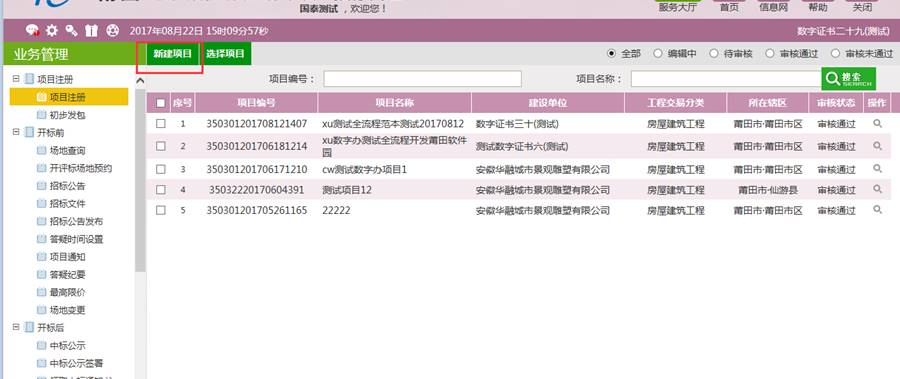This screenshot has height=379, width=900.
Task: Open 招标文件 in sidebar
Action: (x=67, y=204)
